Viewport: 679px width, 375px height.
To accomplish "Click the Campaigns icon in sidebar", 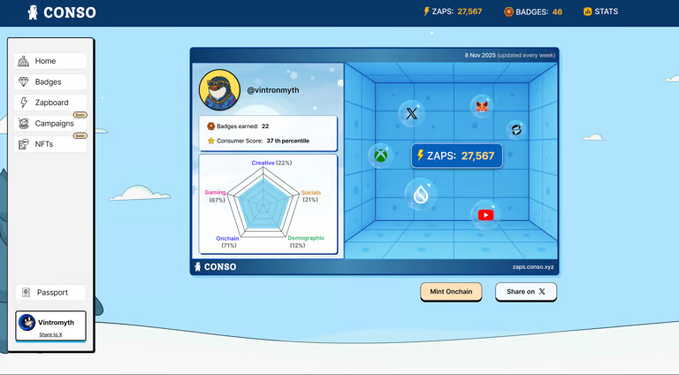I will (x=23, y=123).
